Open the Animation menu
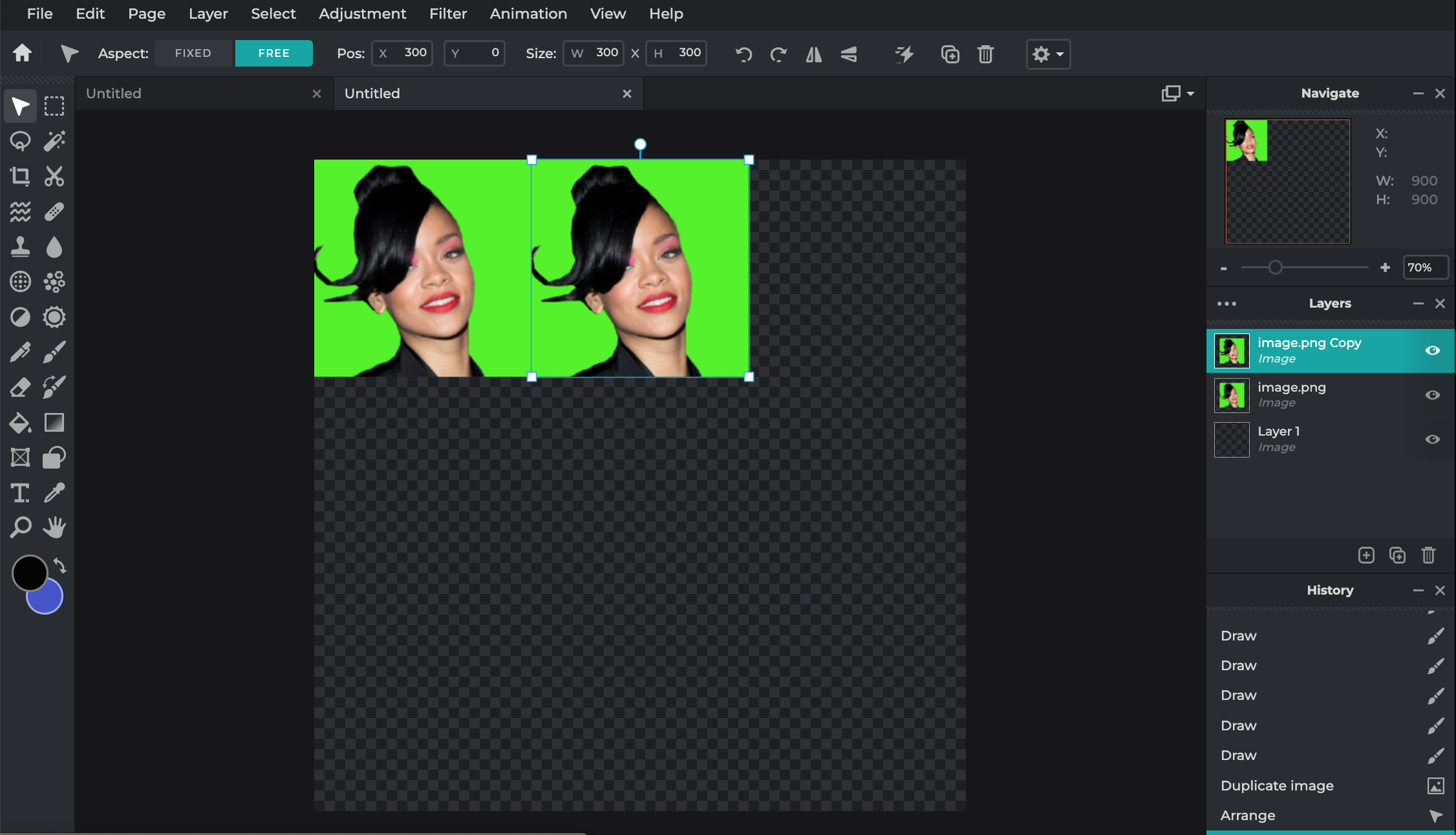This screenshot has width=1456, height=835. coord(528,14)
